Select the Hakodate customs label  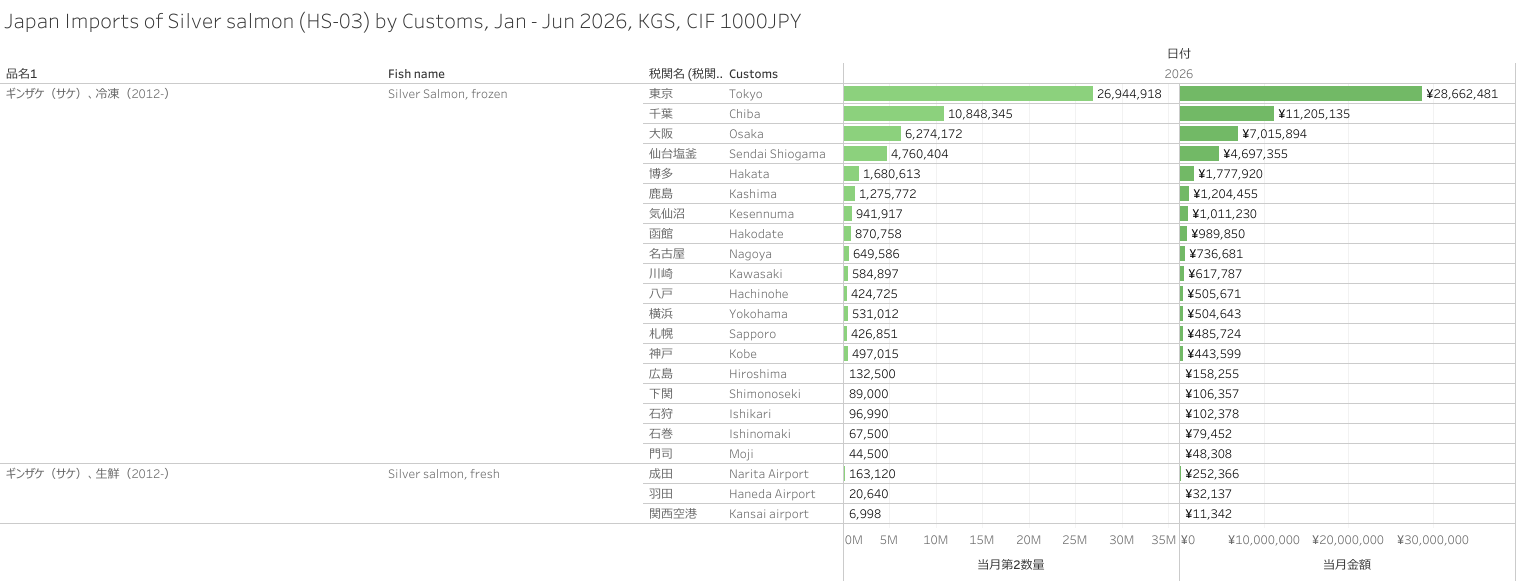tap(756, 234)
